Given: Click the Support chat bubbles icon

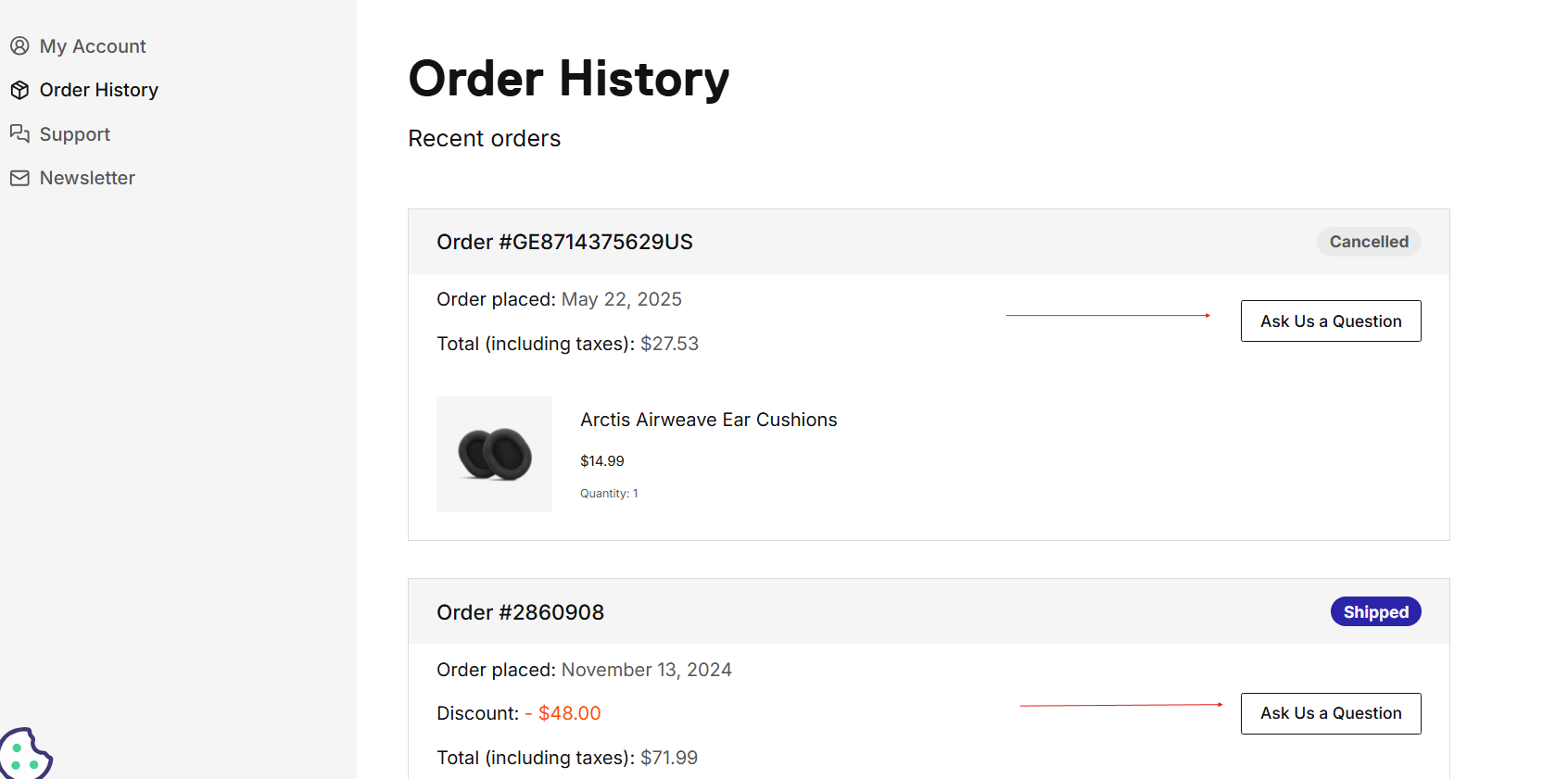Looking at the screenshot, I should tap(19, 133).
